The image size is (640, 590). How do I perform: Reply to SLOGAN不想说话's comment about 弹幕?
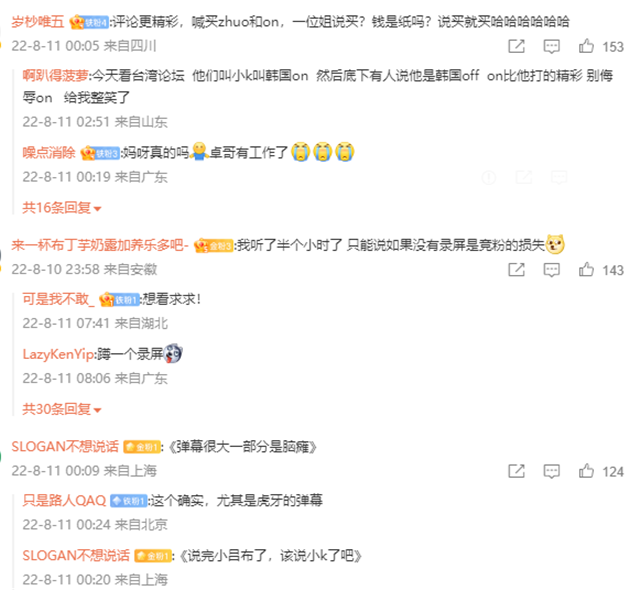tap(551, 471)
